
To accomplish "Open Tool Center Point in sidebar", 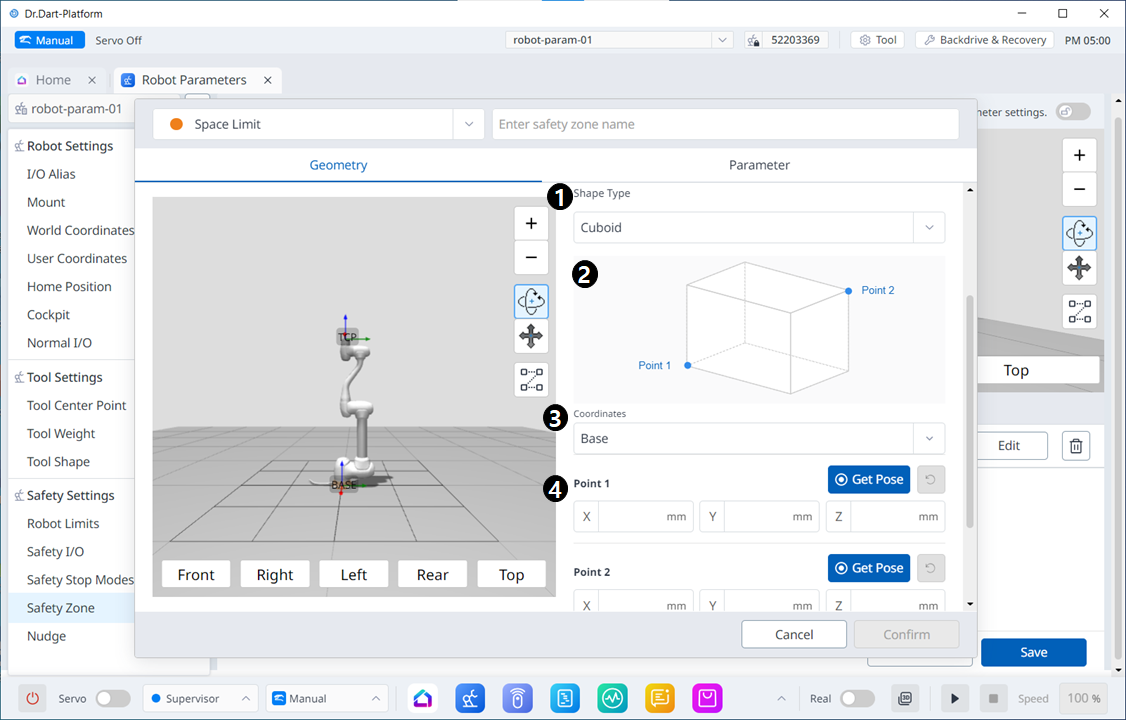I will click(x=76, y=405).
